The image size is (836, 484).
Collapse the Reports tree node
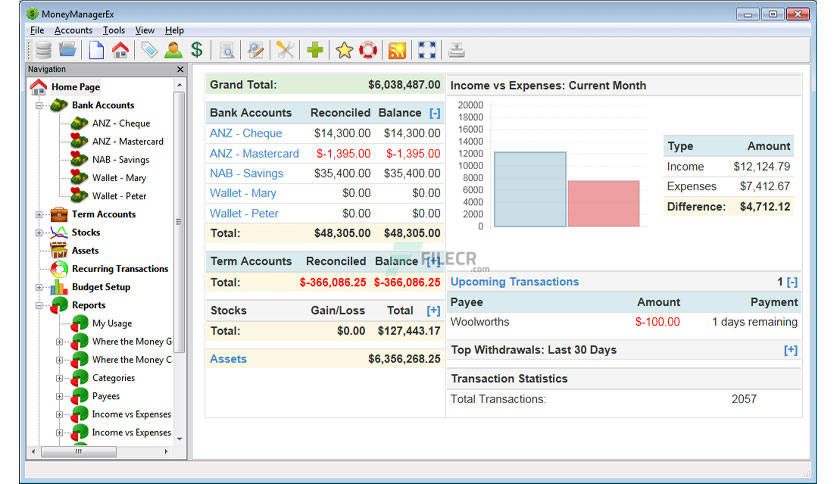click(x=39, y=305)
